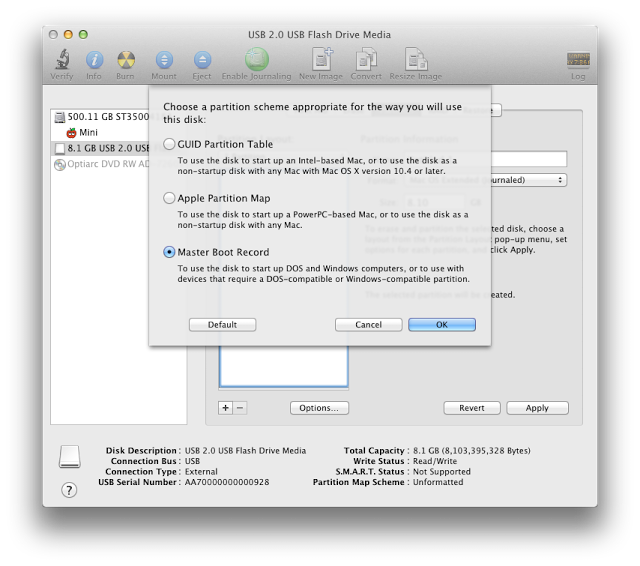640x566 pixels.
Task: Click the Options... button
Action: (319, 408)
